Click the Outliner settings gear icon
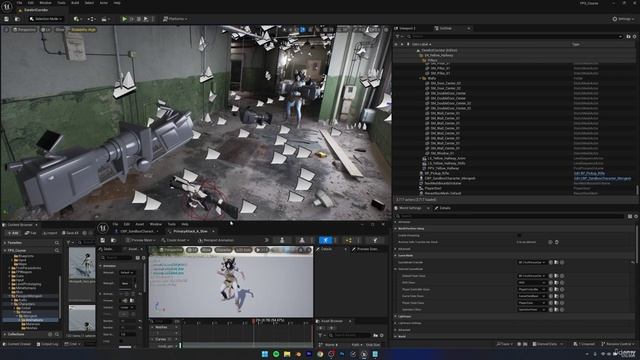Viewport: 640px width, 360px height. click(635, 36)
